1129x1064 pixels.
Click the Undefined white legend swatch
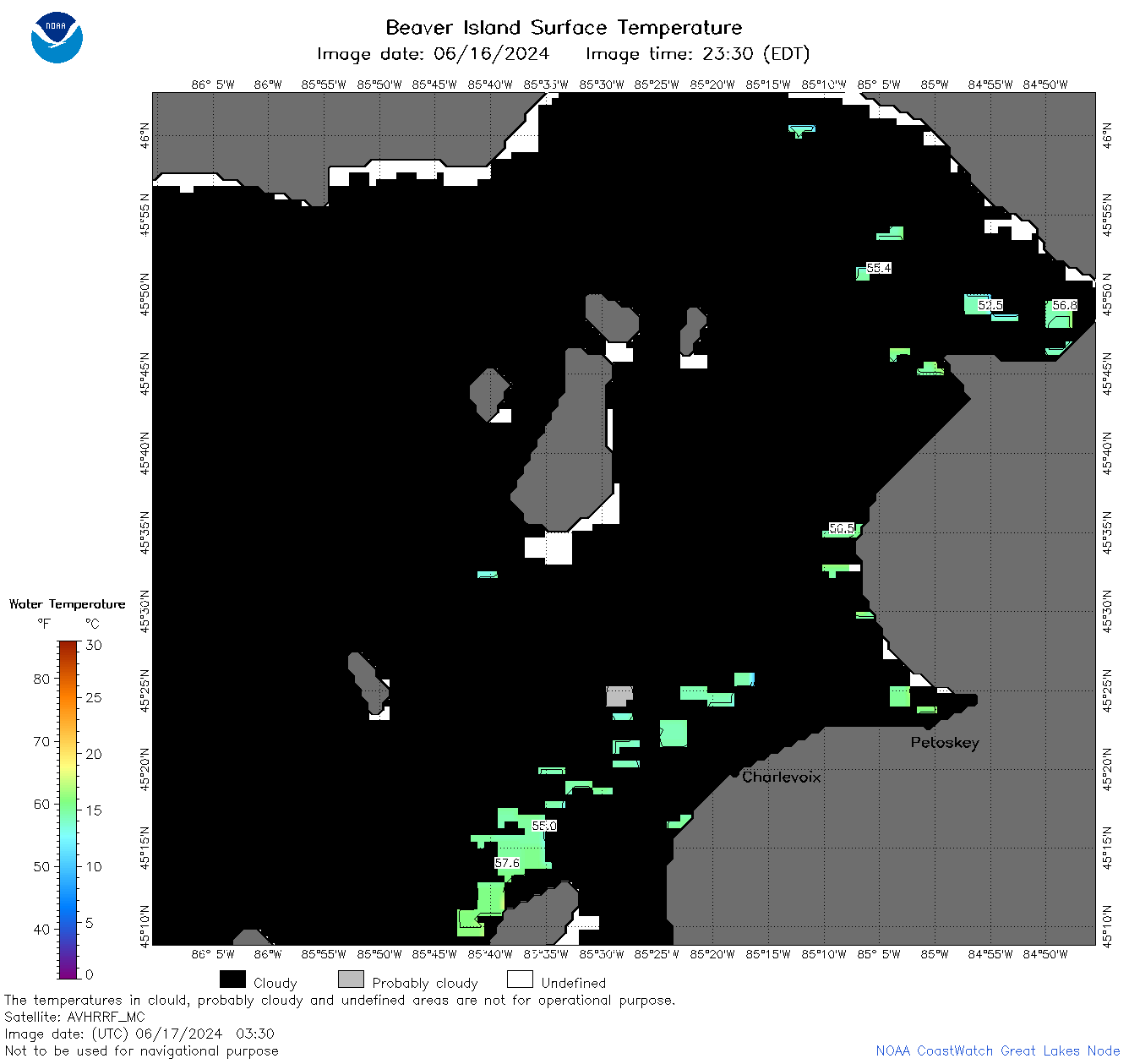(x=520, y=979)
